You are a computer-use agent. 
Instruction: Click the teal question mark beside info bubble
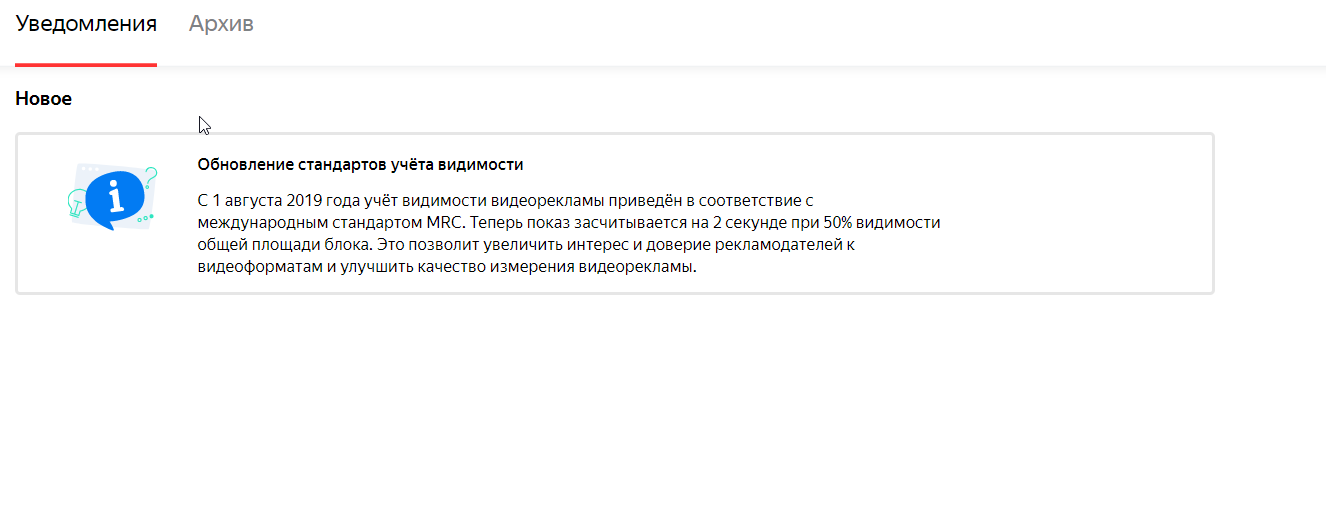pyautogui.click(x=151, y=178)
